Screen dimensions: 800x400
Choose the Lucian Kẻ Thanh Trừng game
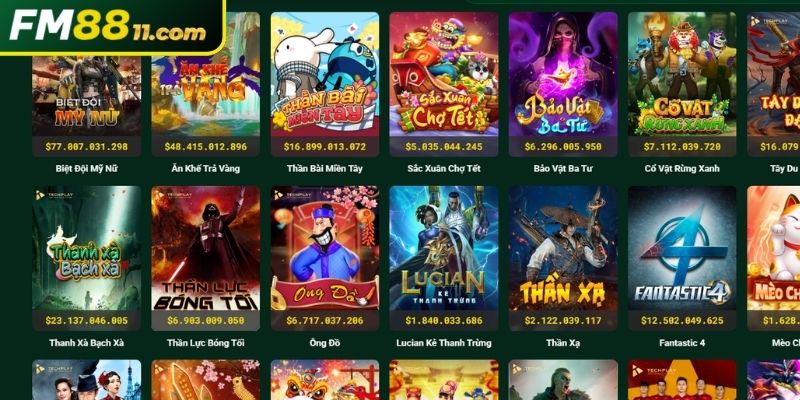(444, 248)
